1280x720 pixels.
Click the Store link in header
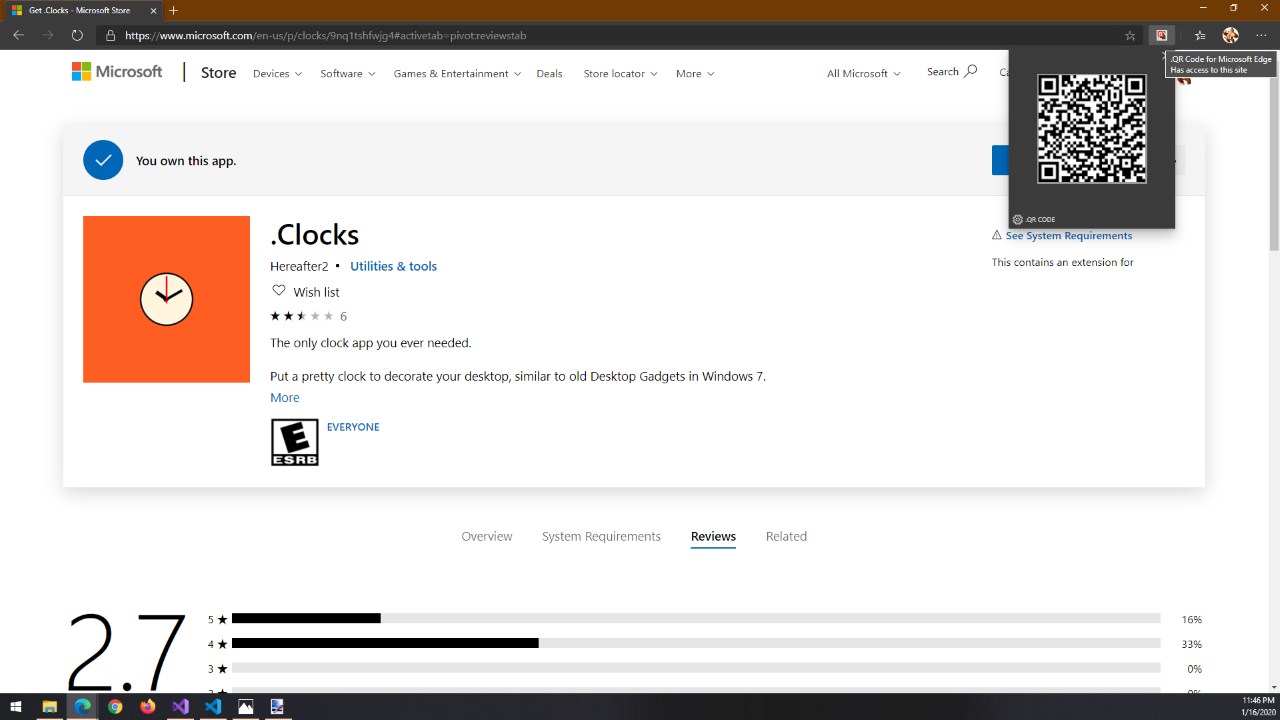pyautogui.click(x=218, y=72)
